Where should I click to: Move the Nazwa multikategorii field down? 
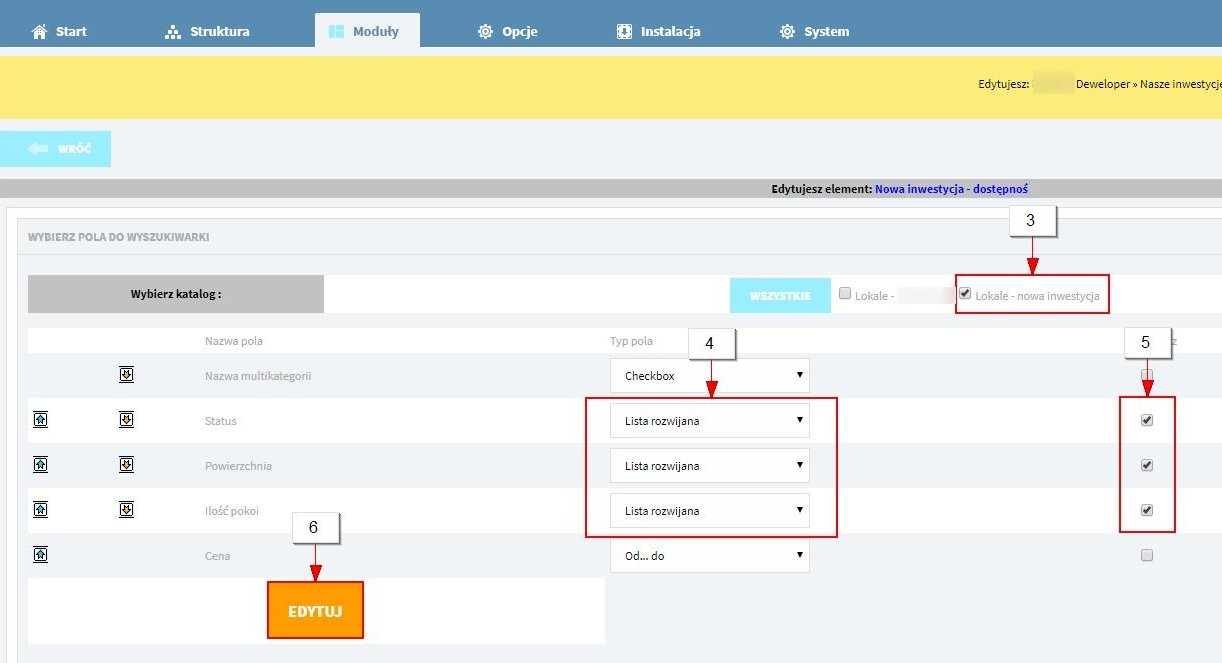126,375
